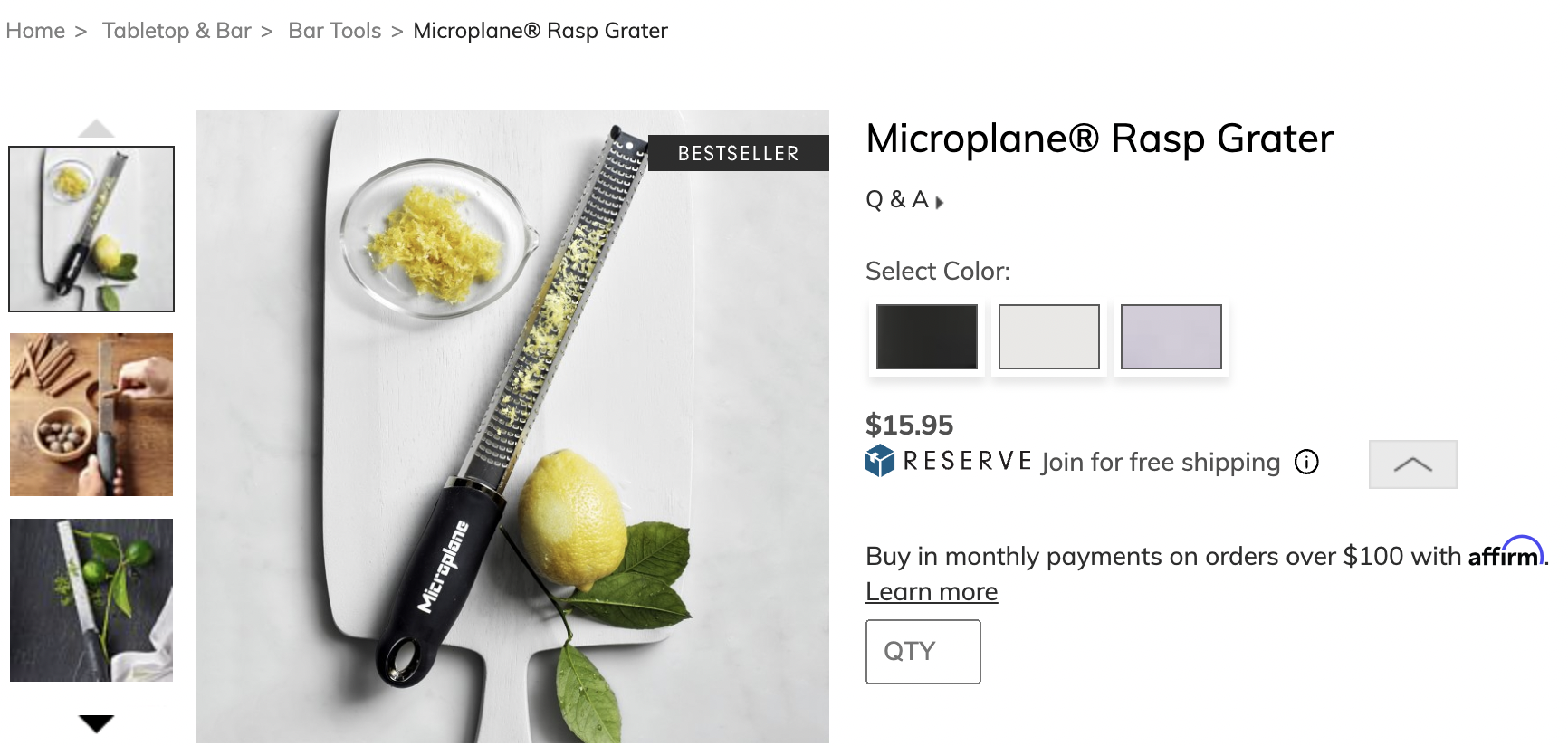Collapse panel using the chevron-up button
Image resolution: width=1568 pixels, height=746 pixels.
(1412, 464)
